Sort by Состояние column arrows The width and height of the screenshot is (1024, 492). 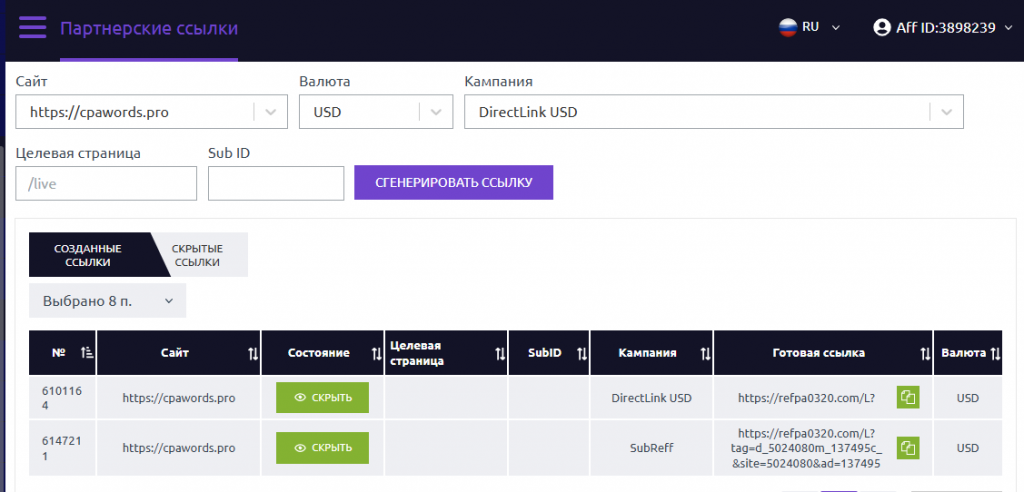376,353
